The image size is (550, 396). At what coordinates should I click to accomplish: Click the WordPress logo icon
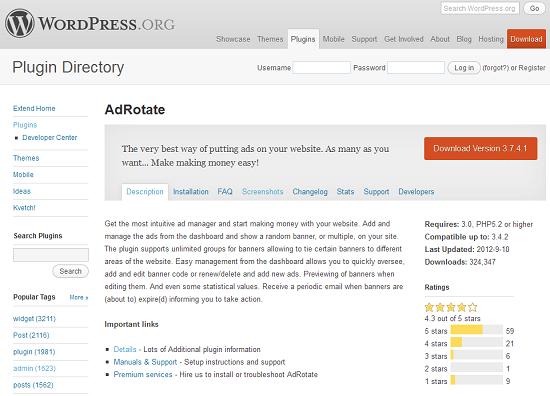[20, 24]
